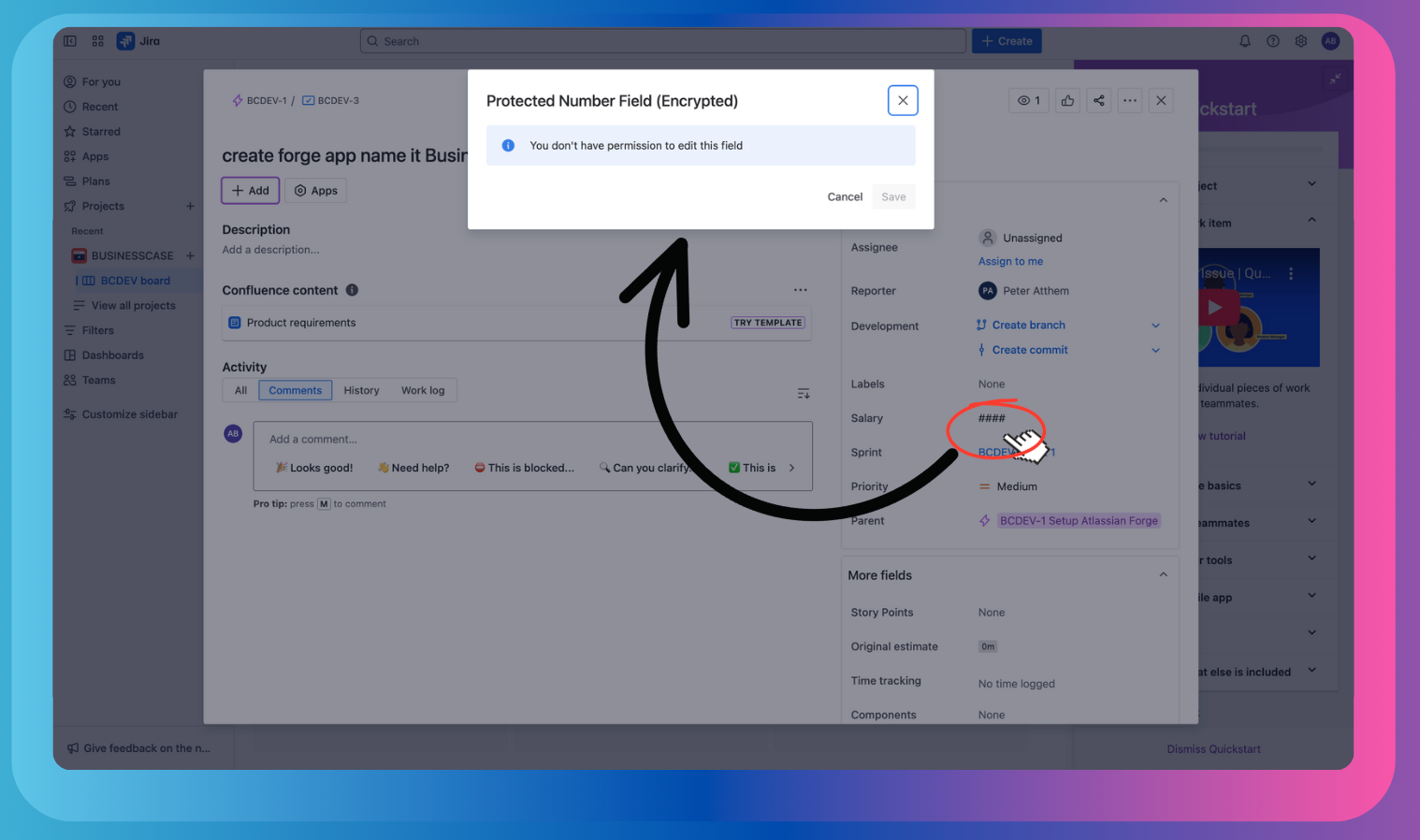Open the AB profile avatar in header
Screen dimensions: 1420x840
1330,41
